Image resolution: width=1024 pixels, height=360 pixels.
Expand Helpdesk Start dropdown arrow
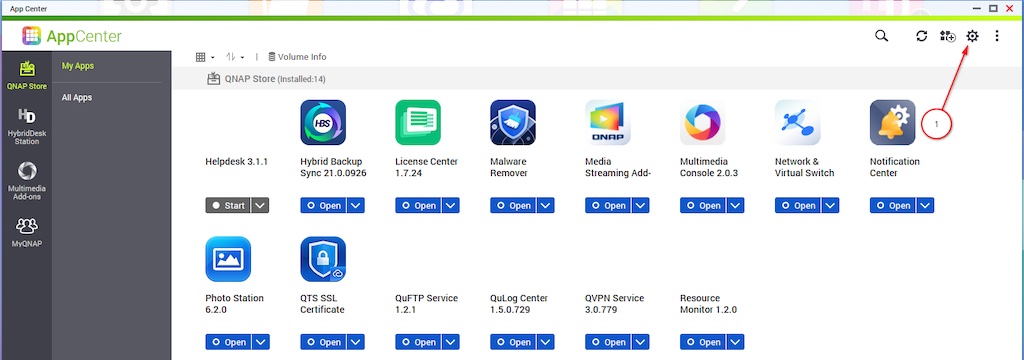click(x=260, y=205)
